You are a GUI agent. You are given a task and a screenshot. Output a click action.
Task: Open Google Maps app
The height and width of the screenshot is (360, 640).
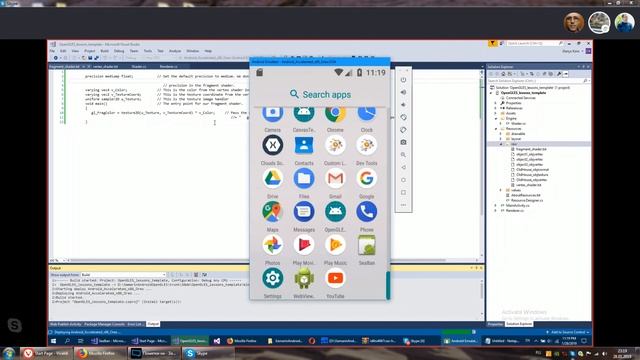273,212
